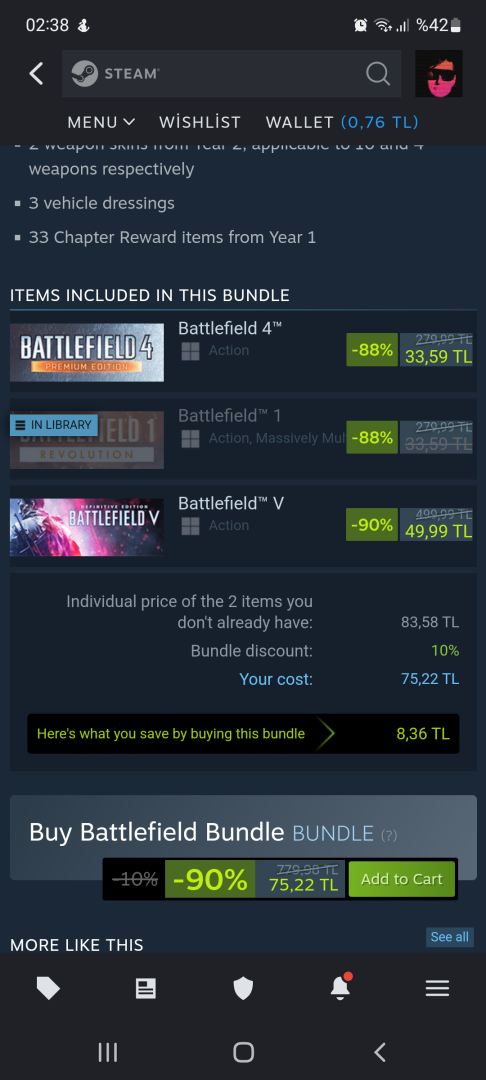
Task: Open the profile avatar in the header
Action: click(x=439, y=73)
